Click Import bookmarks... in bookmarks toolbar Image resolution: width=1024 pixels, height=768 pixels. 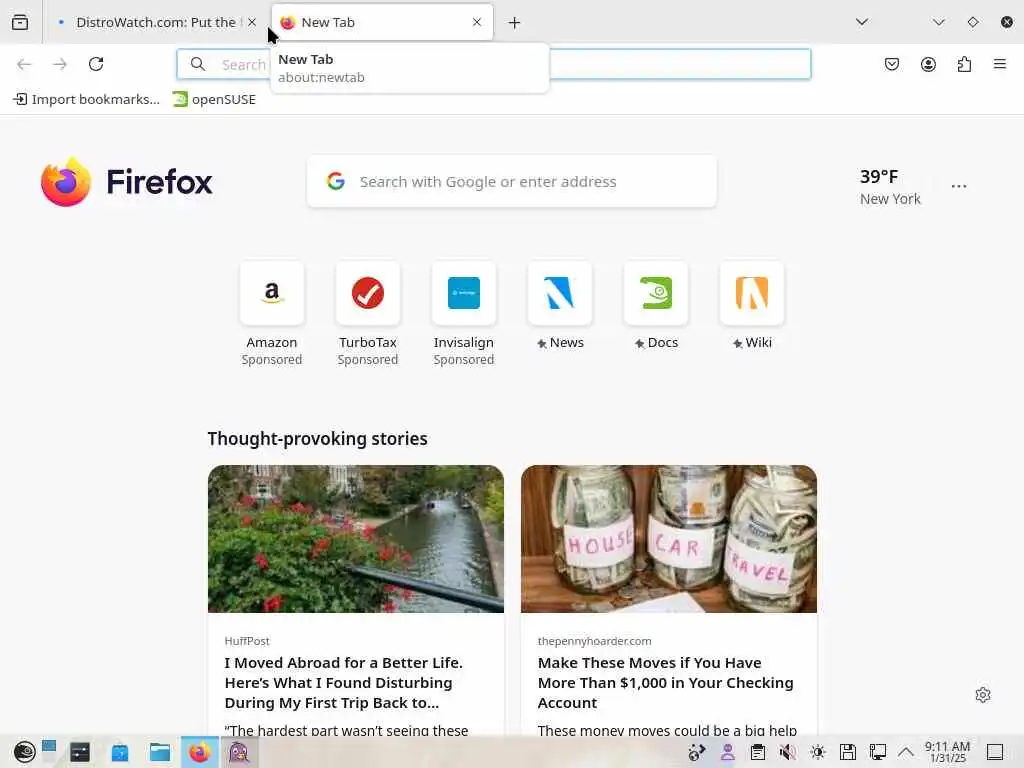(x=86, y=99)
